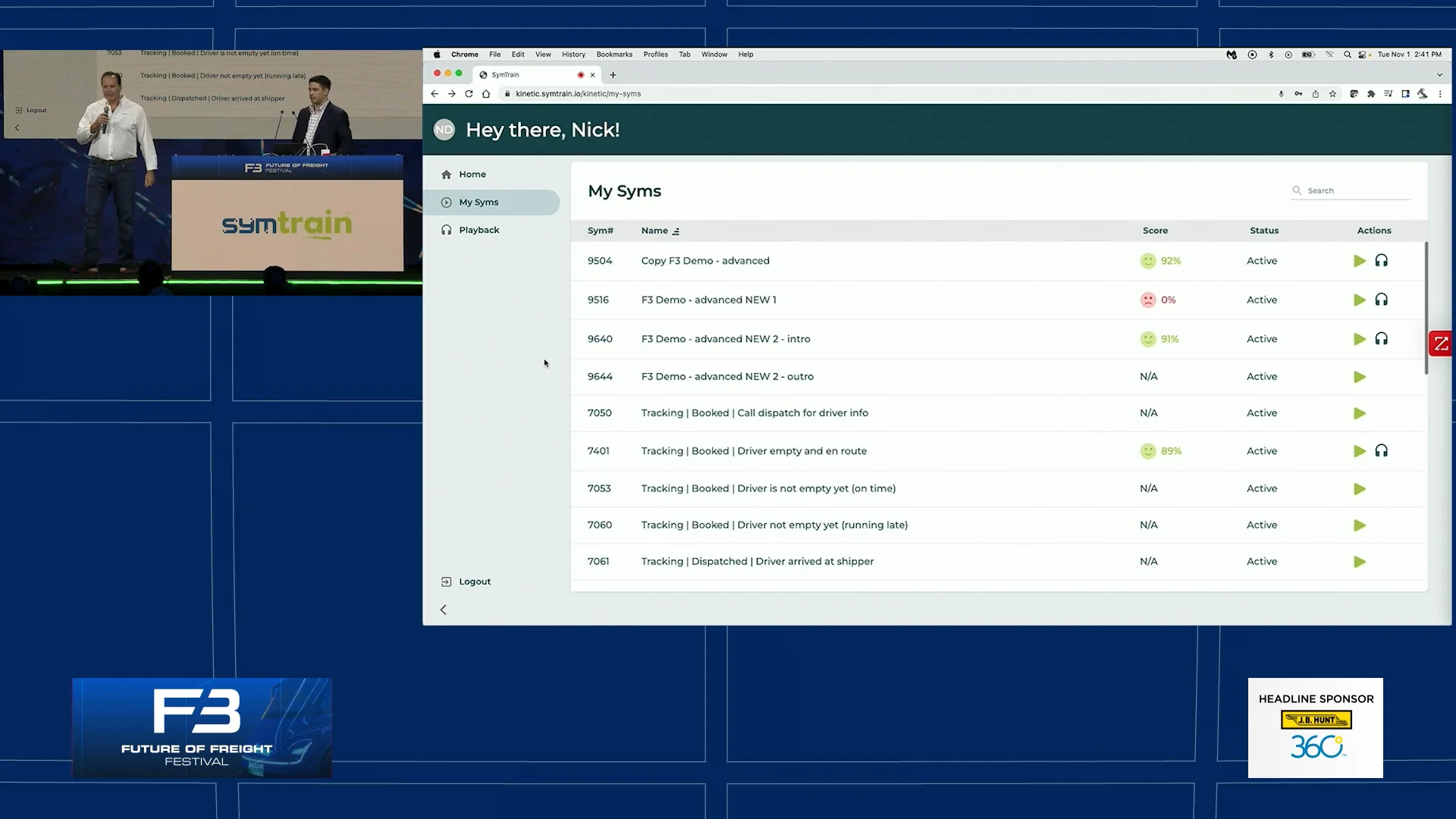Click Logout in the sidebar
The height and width of the screenshot is (819, 1456).
tap(466, 582)
